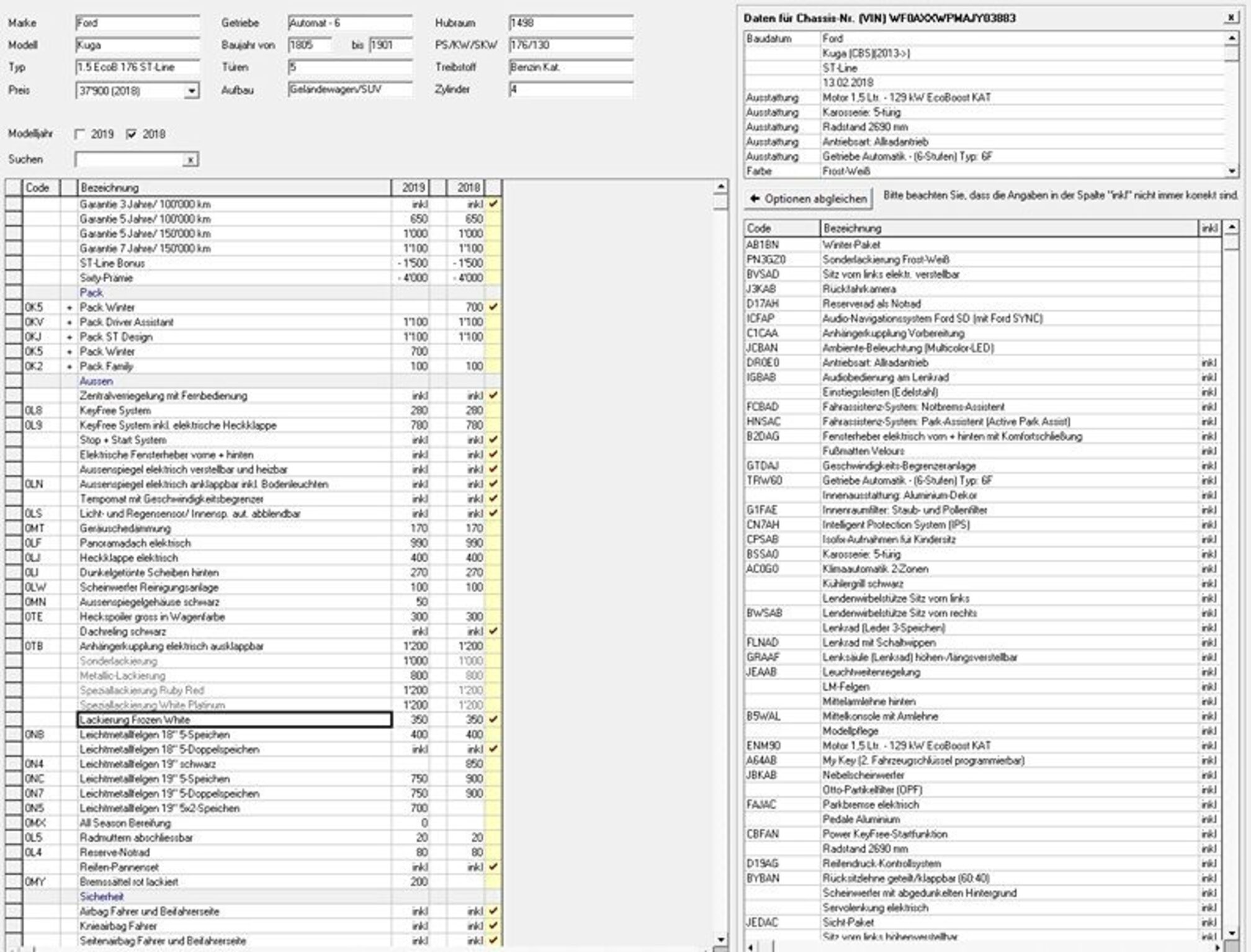This screenshot has height=952, width=1251.
Task: Click the Sicherheit category heading
Action: coord(102,897)
